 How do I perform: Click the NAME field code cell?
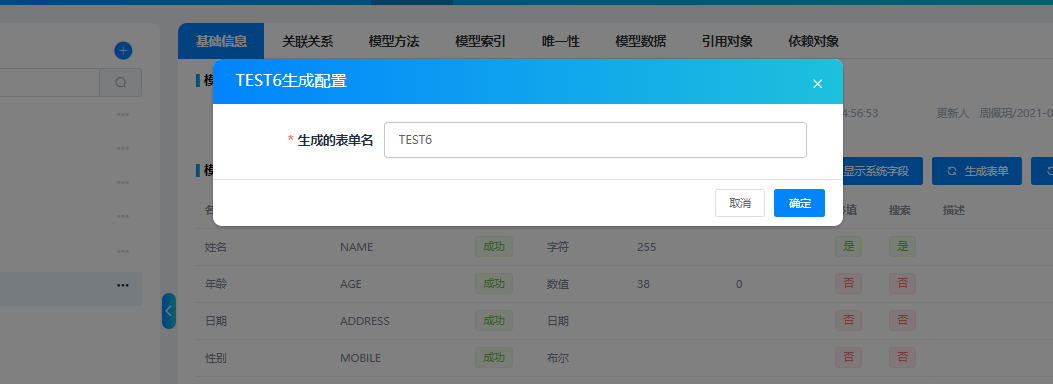[357, 247]
